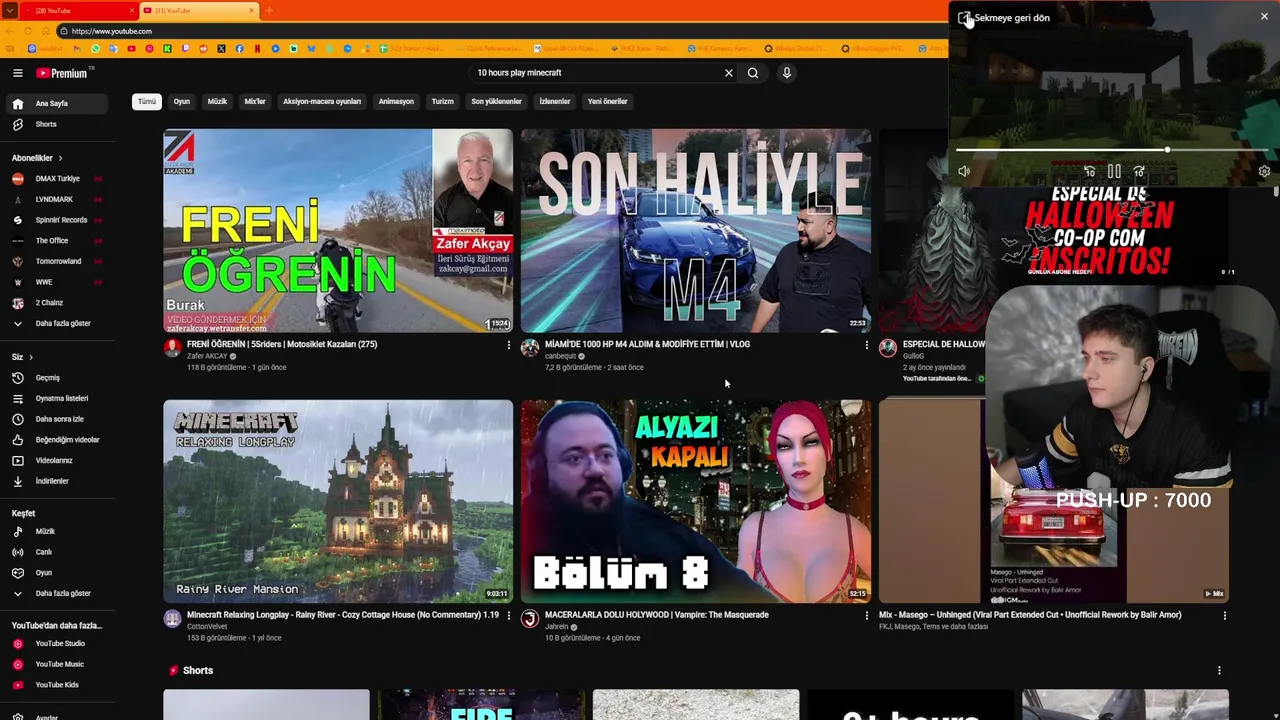Expand the Siz section arrow
Viewport: 1280px width, 720px height.
click(31, 357)
